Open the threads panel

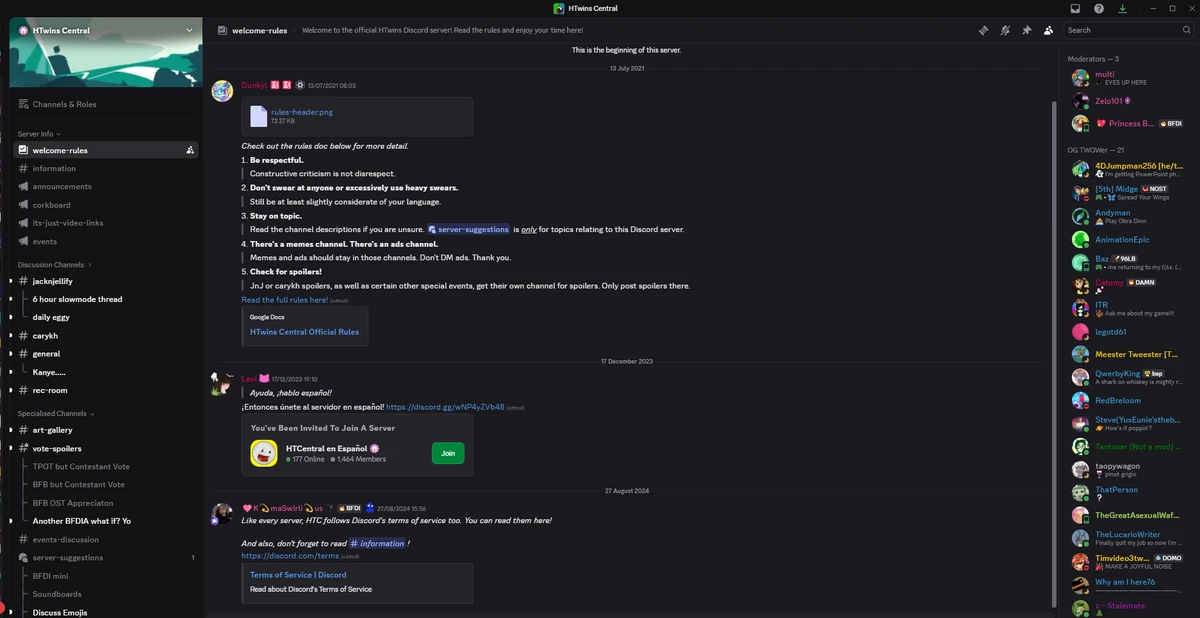984,30
